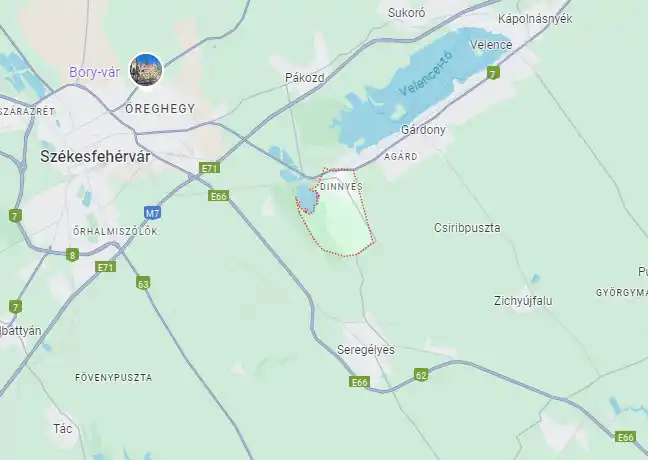This screenshot has height=460, width=648.
Task: Click the route 7 shield near Velence
Action: click(x=492, y=73)
